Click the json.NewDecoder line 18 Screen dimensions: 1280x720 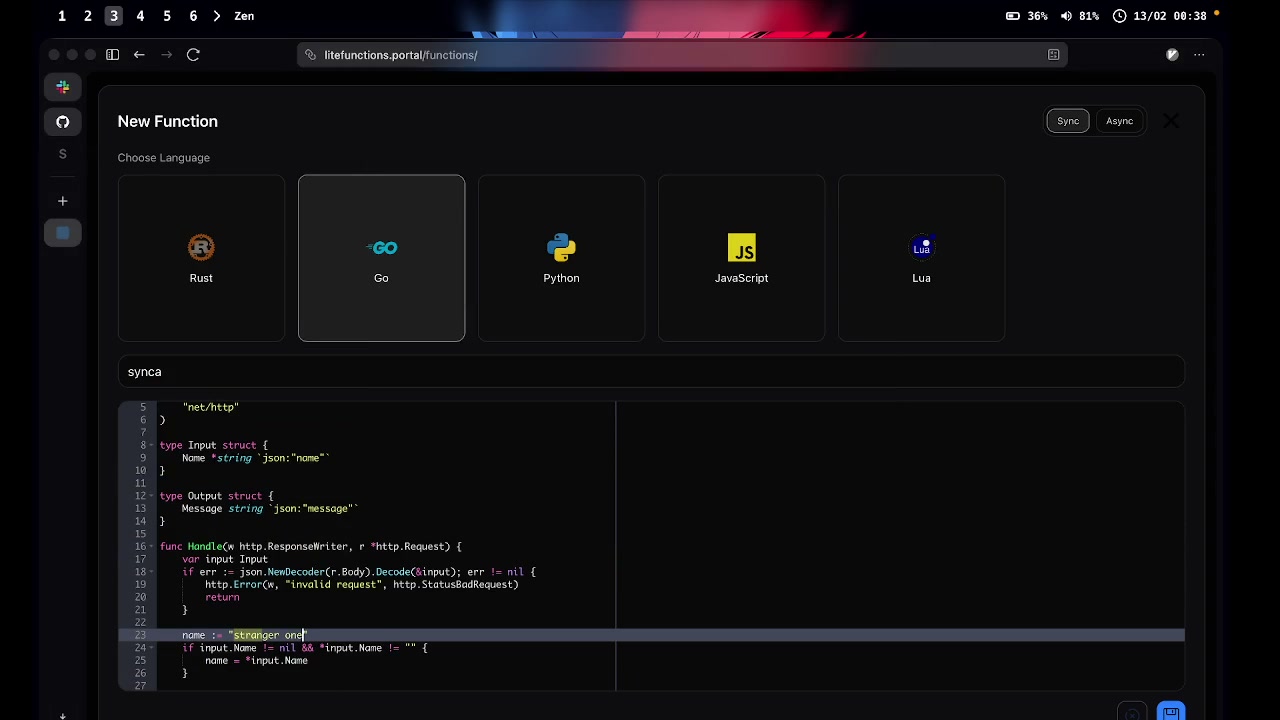coord(358,572)
